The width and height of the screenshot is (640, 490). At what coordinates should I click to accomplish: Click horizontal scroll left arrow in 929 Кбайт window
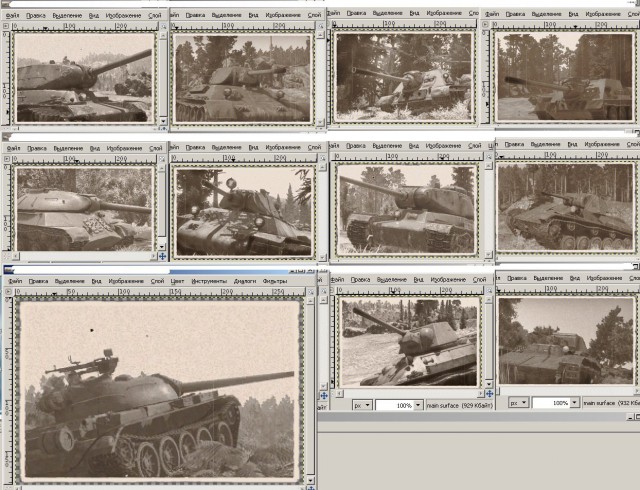338,394
